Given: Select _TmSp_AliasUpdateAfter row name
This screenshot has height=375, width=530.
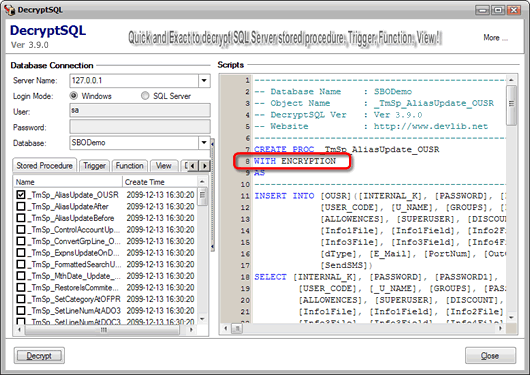Looking at the screenshot, I should tap(68, 206).
